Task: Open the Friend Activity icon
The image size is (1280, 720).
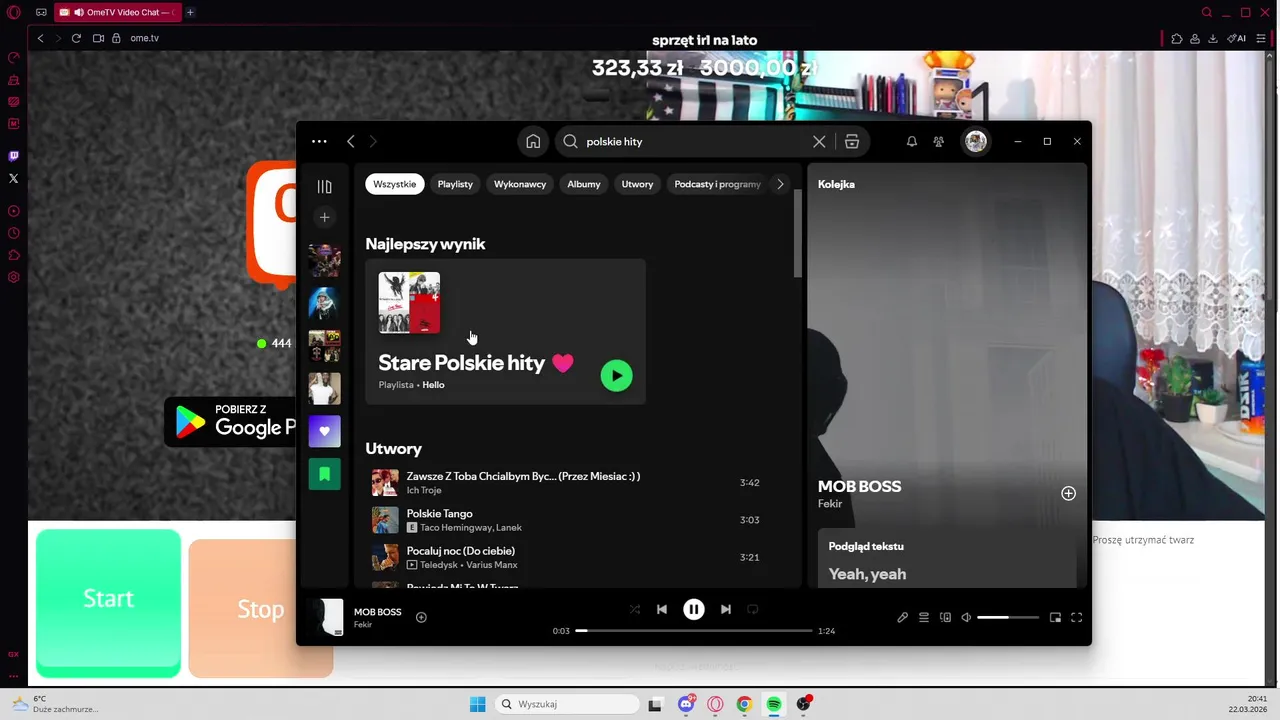Action: tap(938, 142)
